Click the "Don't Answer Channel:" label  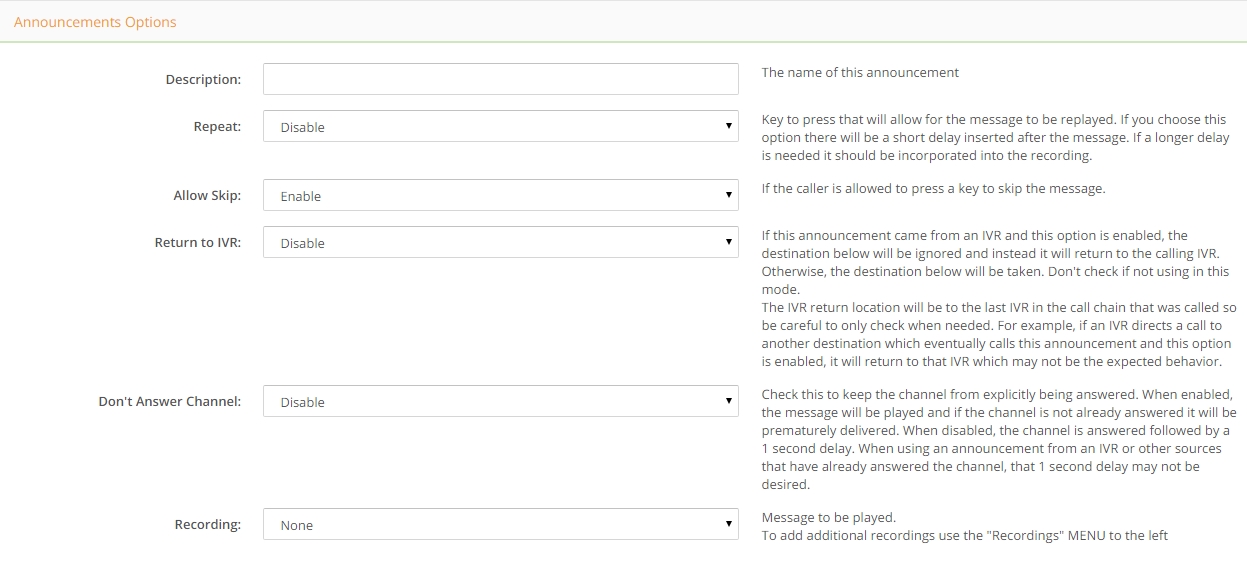coord(170,401)
